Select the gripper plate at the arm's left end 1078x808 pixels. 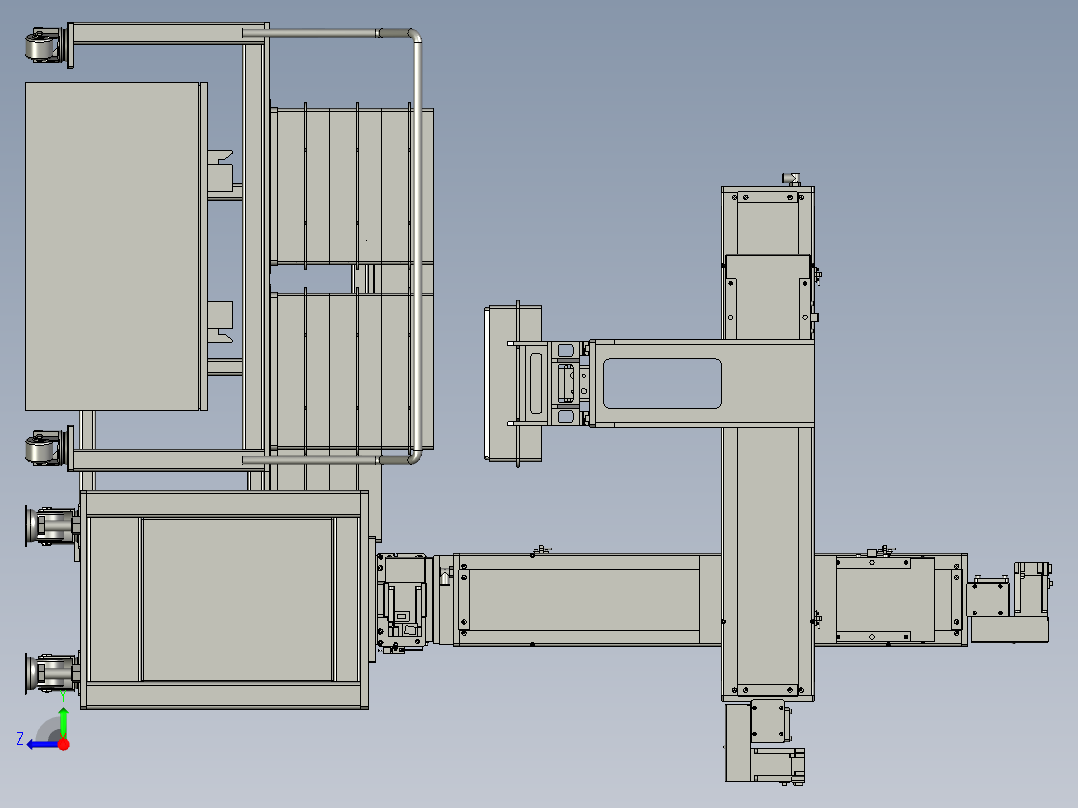(513, 383)
